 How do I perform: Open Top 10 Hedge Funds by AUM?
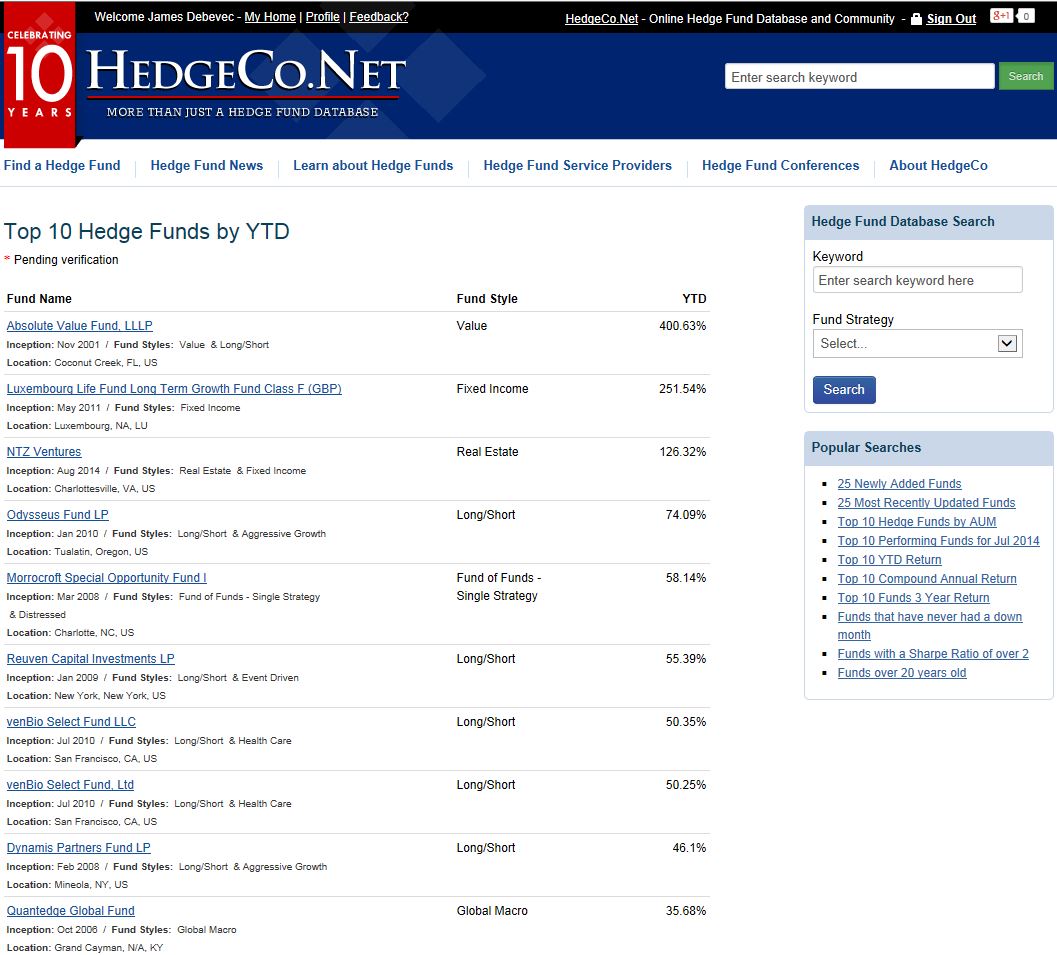(x=917, y=522)
